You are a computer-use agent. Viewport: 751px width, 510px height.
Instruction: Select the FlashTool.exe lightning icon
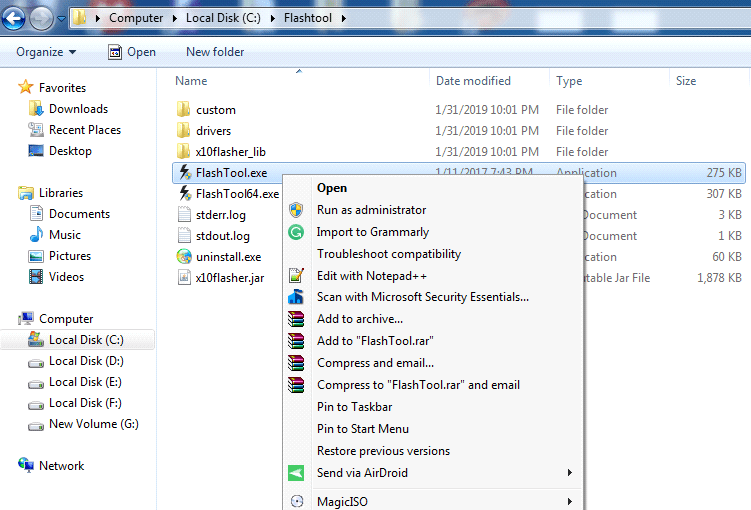[185, 172]
